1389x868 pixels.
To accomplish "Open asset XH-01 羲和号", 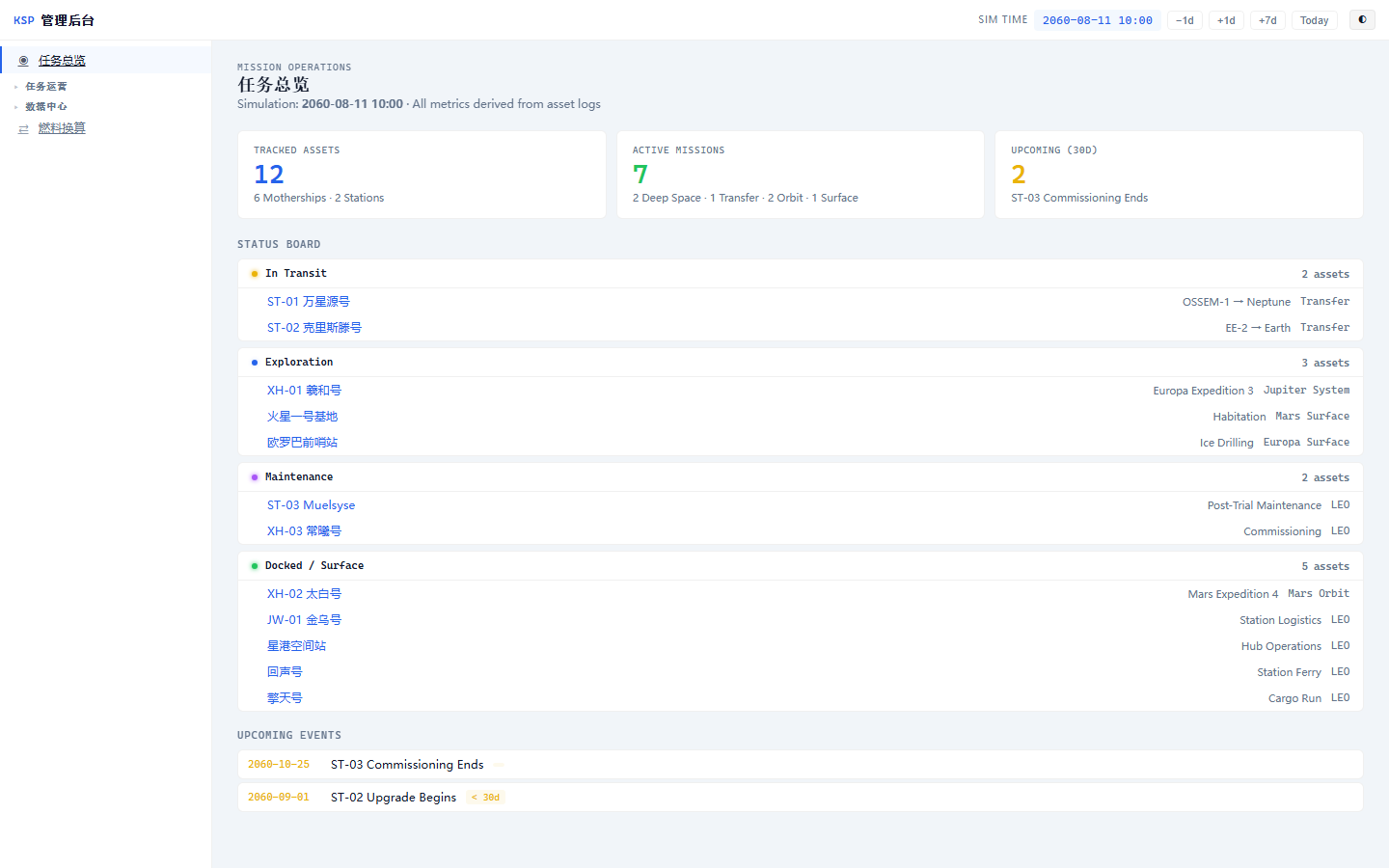I will [305, 391].
